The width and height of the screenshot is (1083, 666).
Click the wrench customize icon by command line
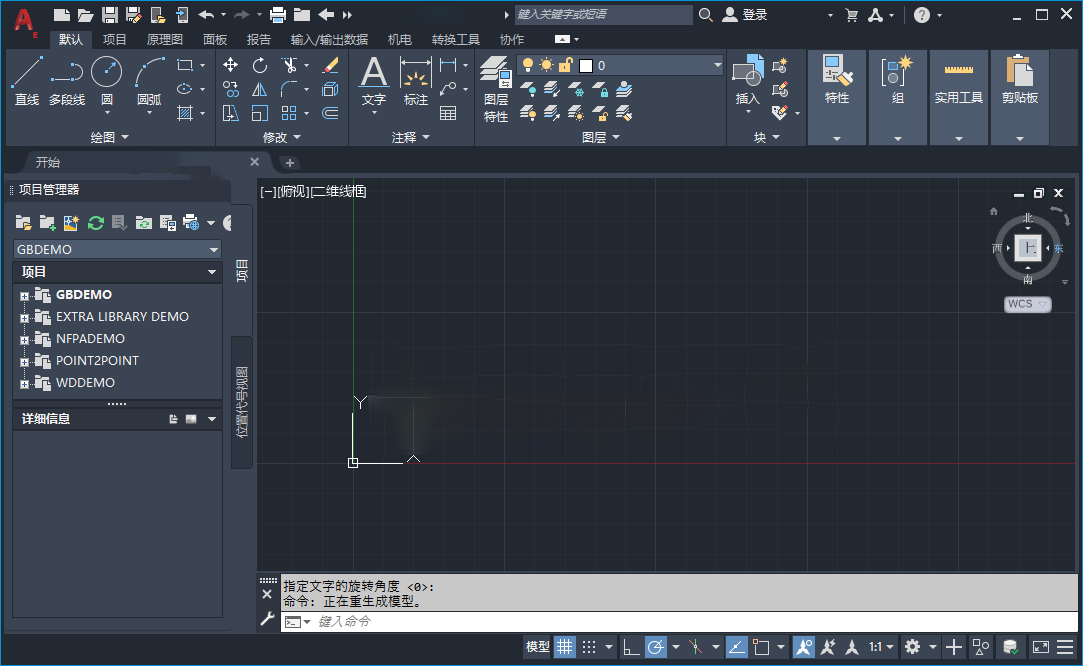pos(267,619)
